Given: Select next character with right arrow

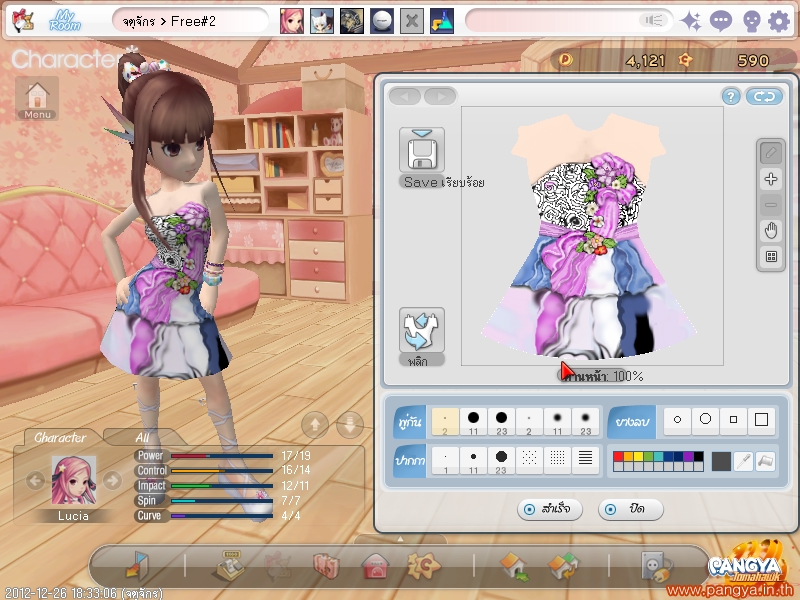Looking at the screenshot, I should (112, 481).
